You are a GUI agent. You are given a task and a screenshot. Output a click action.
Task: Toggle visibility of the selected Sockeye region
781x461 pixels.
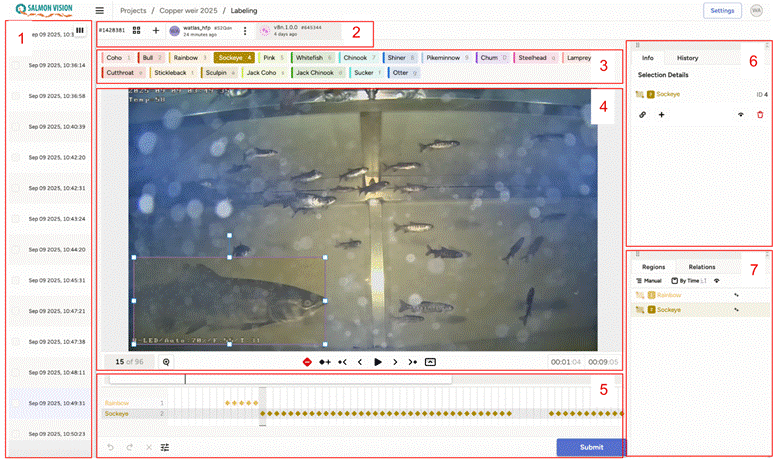[741, 115]
